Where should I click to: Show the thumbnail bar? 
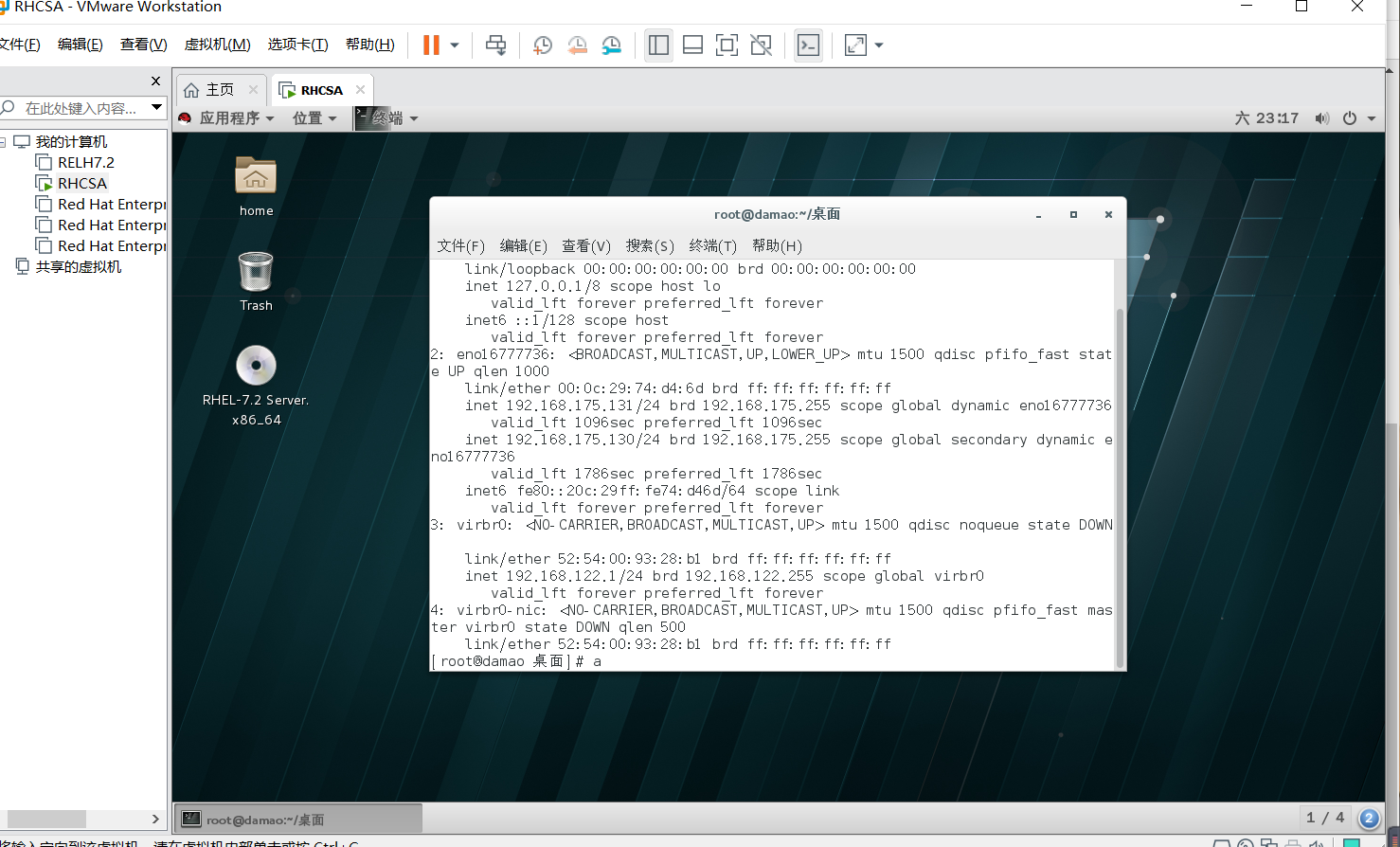692,45
